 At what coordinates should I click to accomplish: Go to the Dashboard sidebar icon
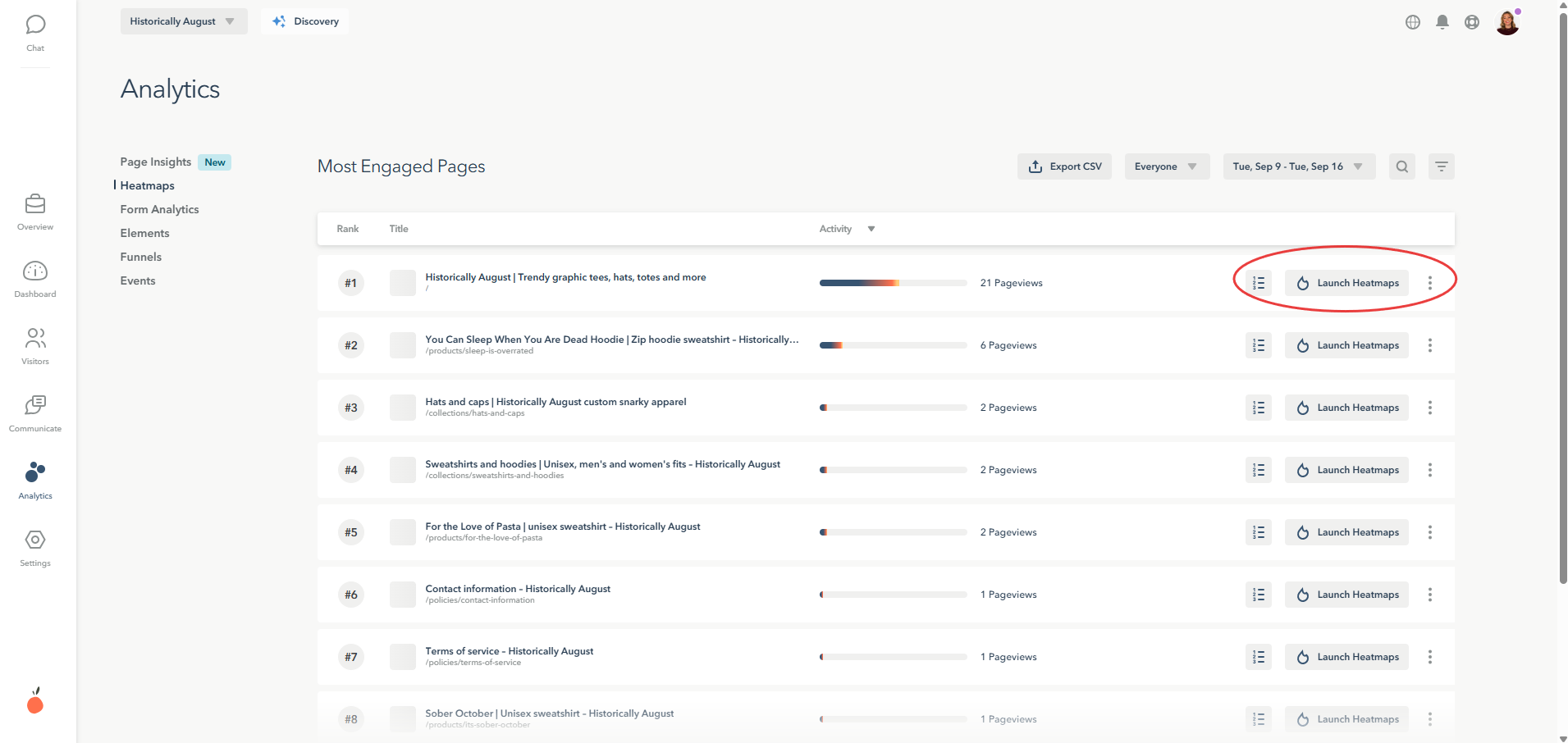pos(35,279)
